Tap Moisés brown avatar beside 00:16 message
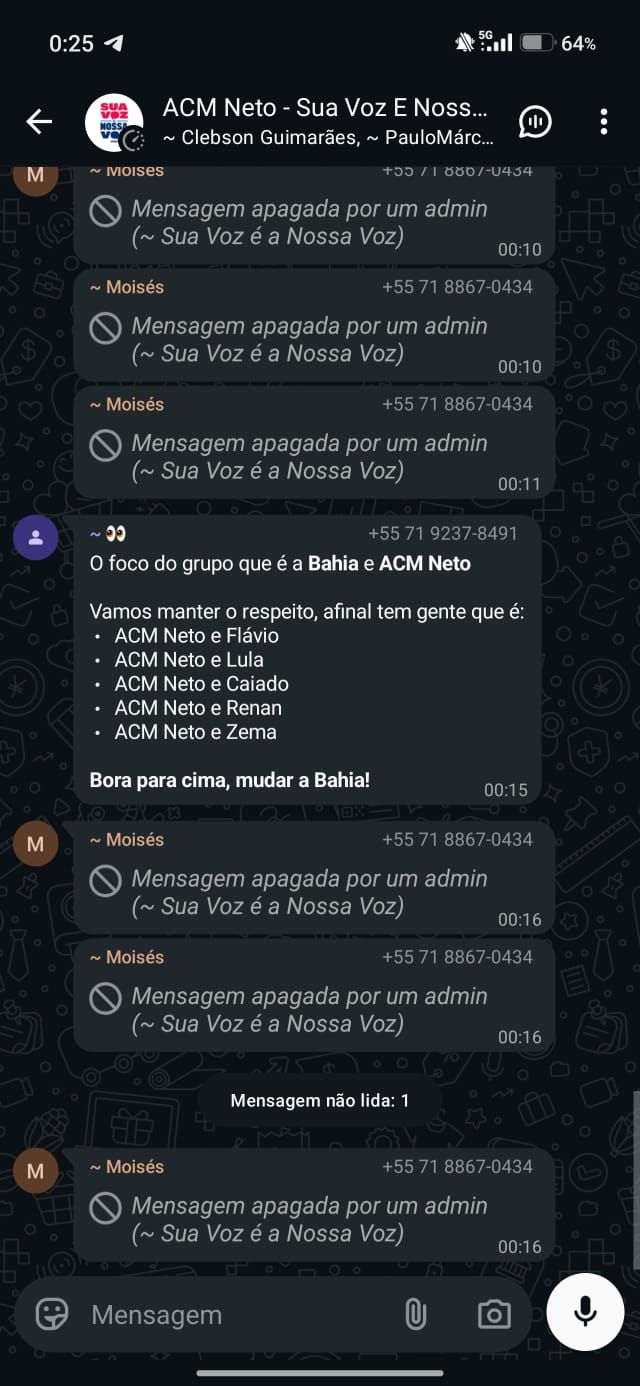The height and width of the screenshot is (1386, 640). [x=36, y=844]
